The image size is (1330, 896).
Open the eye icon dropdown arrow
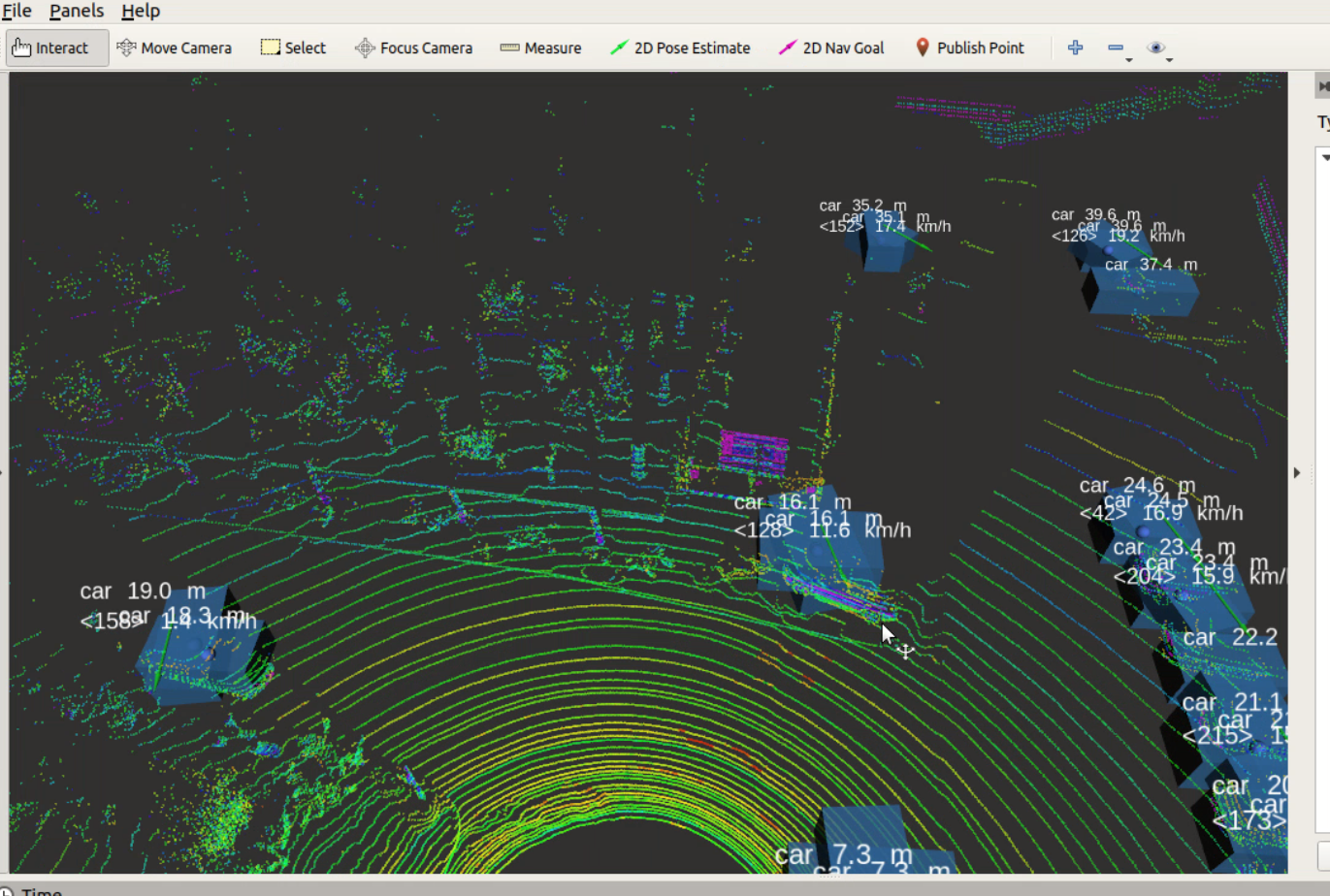(1169, 60)
